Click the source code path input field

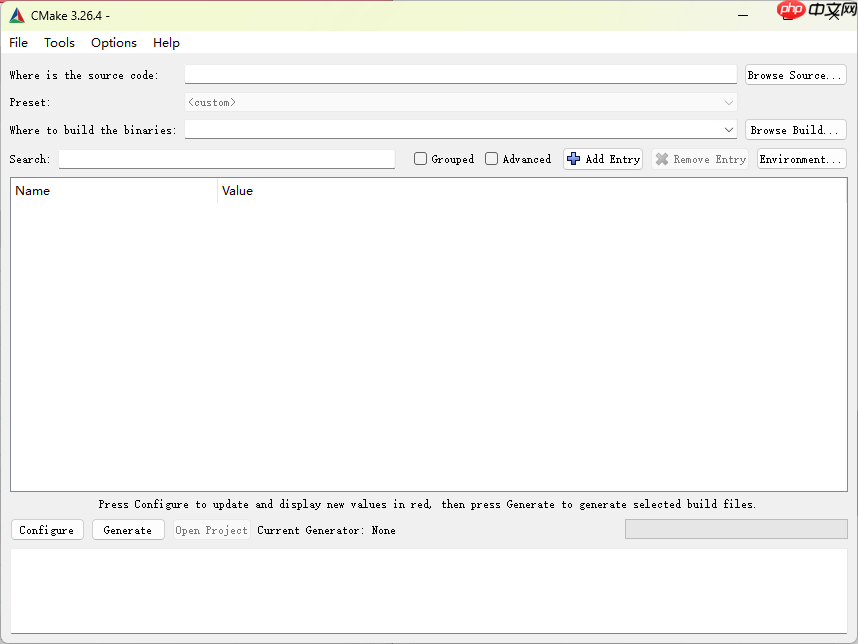point(460,73)
